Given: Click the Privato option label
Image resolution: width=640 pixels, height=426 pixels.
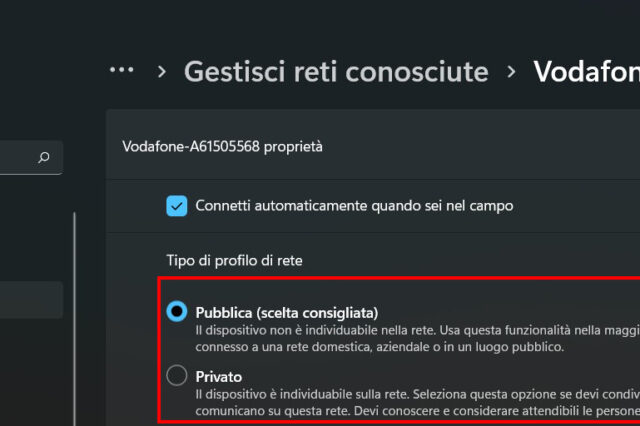Looking at the screenshot, I should [x=219, y=377].
